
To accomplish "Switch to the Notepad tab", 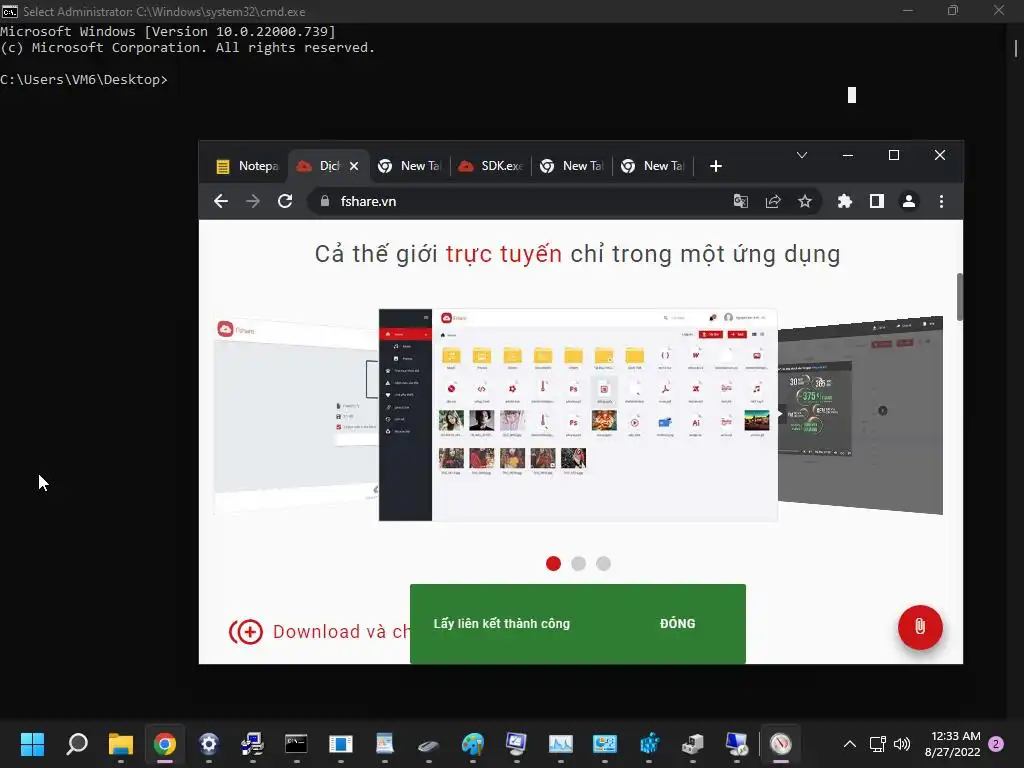I will click(x=247, y=166).
